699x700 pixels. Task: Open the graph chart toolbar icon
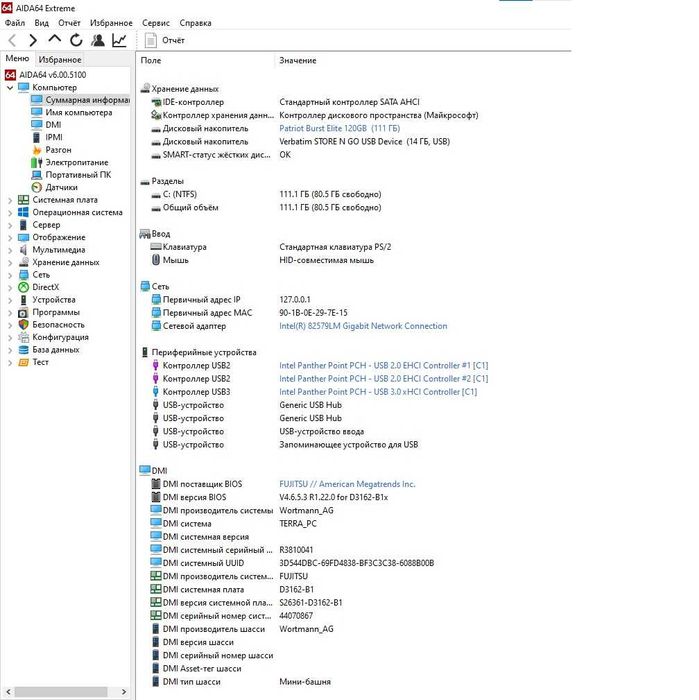119,40
